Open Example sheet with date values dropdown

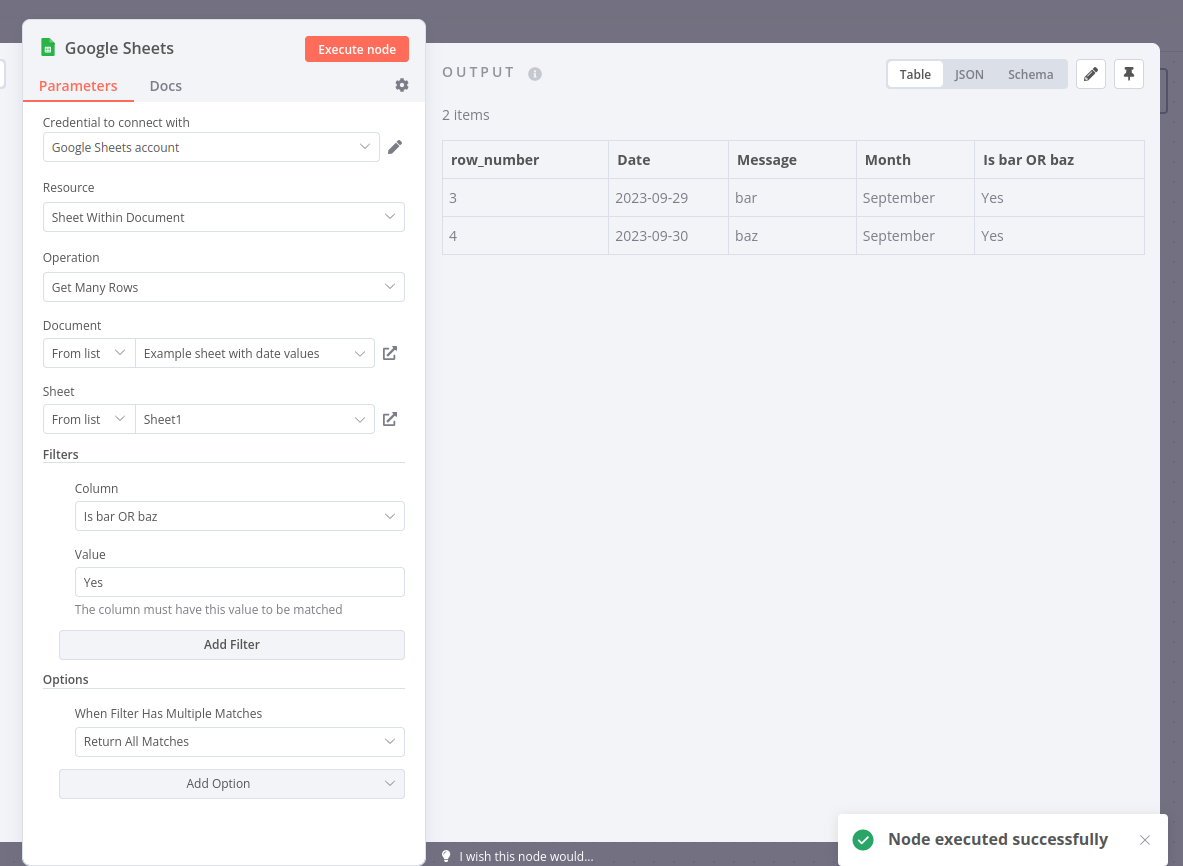[x=255, y=353]
